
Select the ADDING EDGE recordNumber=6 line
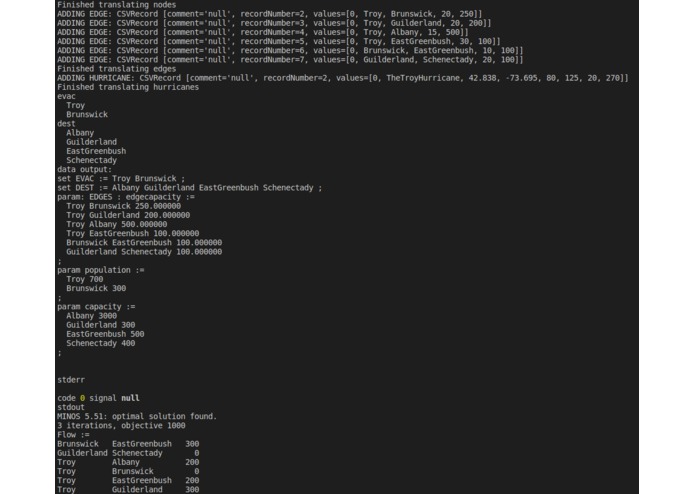click(x=290, y=51)
